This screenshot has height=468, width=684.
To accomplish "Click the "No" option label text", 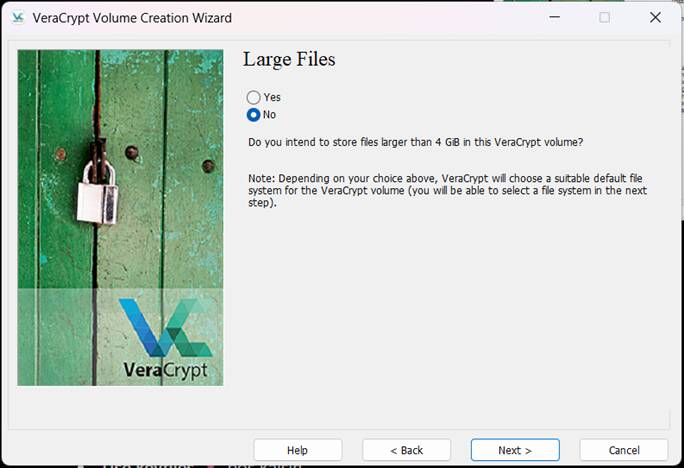I will click(x=269, y=115).
